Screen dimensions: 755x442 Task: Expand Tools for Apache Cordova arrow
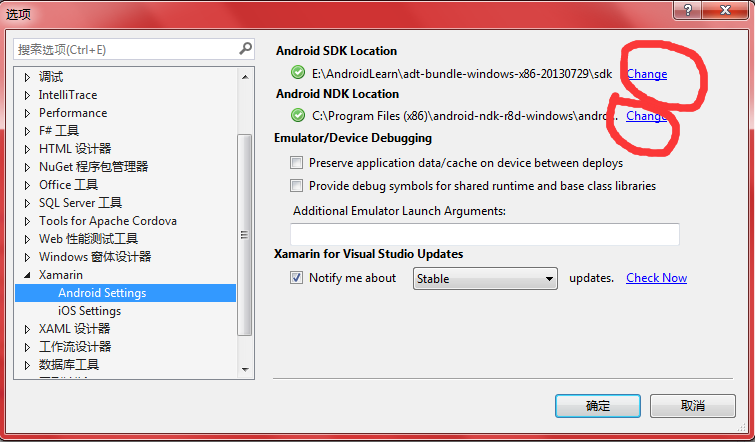tap(27, 221)
